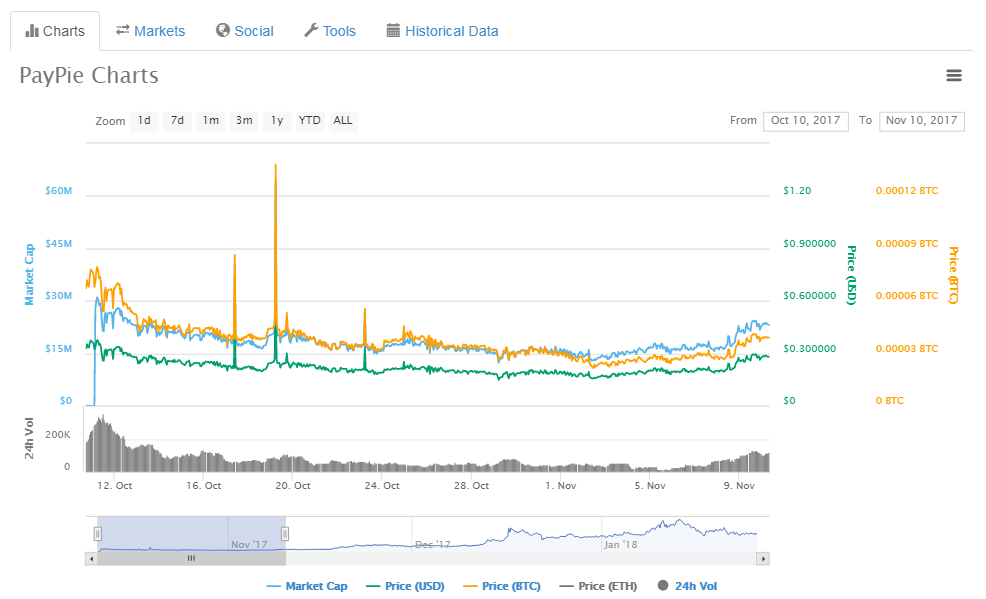Click the $1.20 USD price axis label
Screen dimensions: 986x599
[x=797, y=190]
